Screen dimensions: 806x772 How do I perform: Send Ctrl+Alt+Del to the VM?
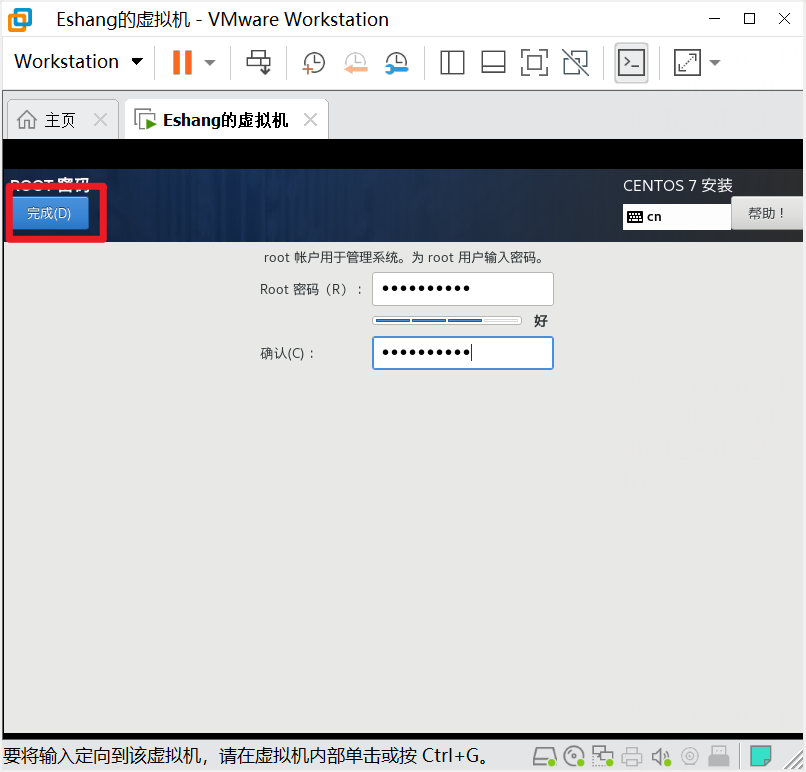[x=259, y=62]
